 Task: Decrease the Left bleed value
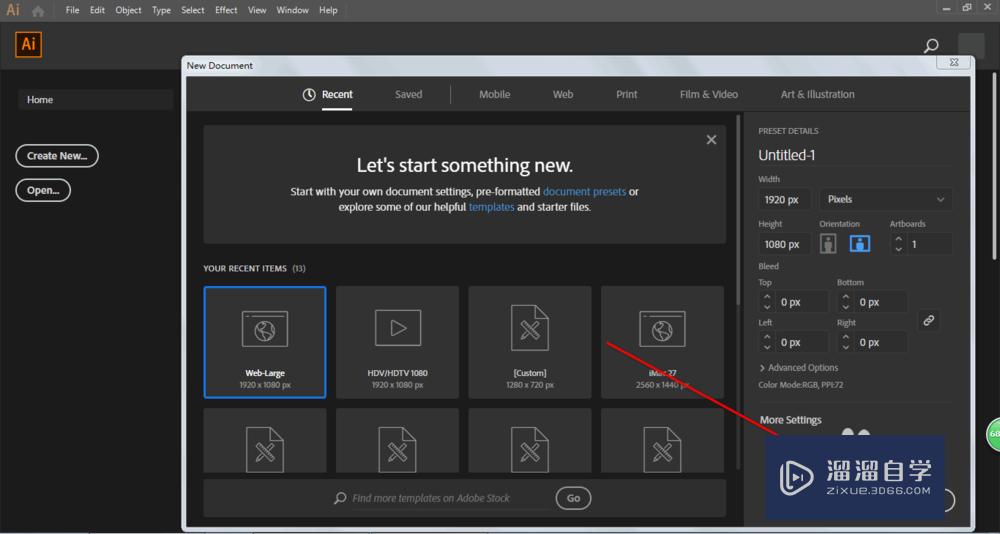pos(767,348)
